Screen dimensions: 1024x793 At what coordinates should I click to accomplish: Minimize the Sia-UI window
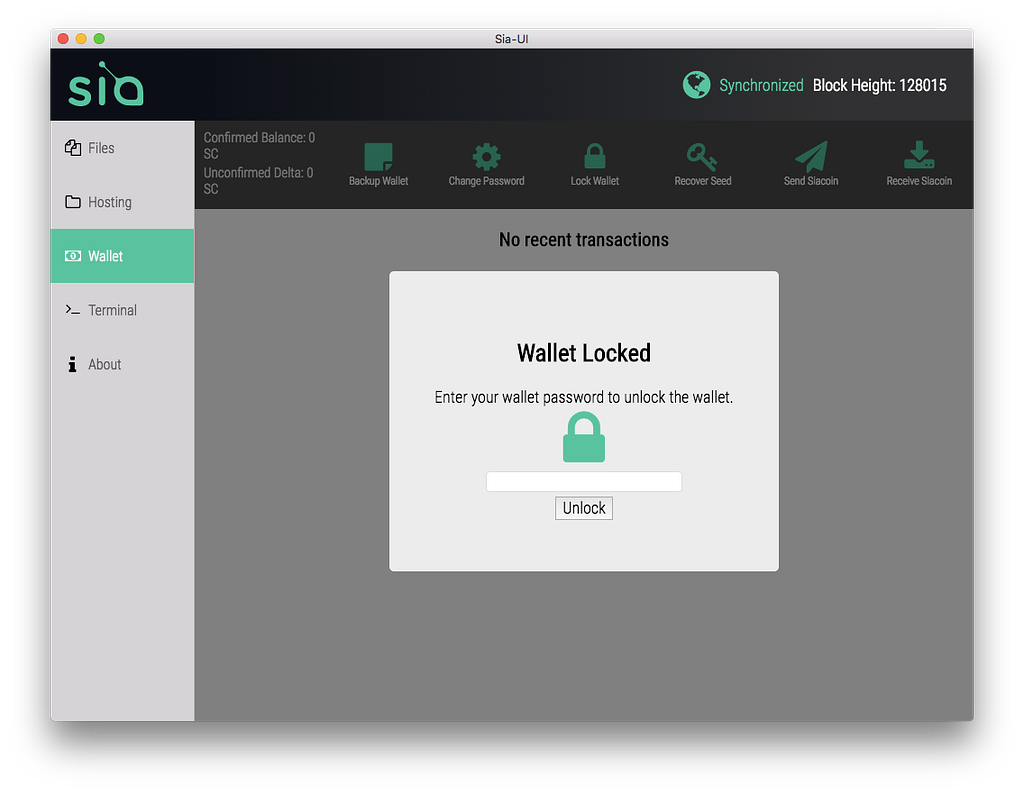point(82,39)
